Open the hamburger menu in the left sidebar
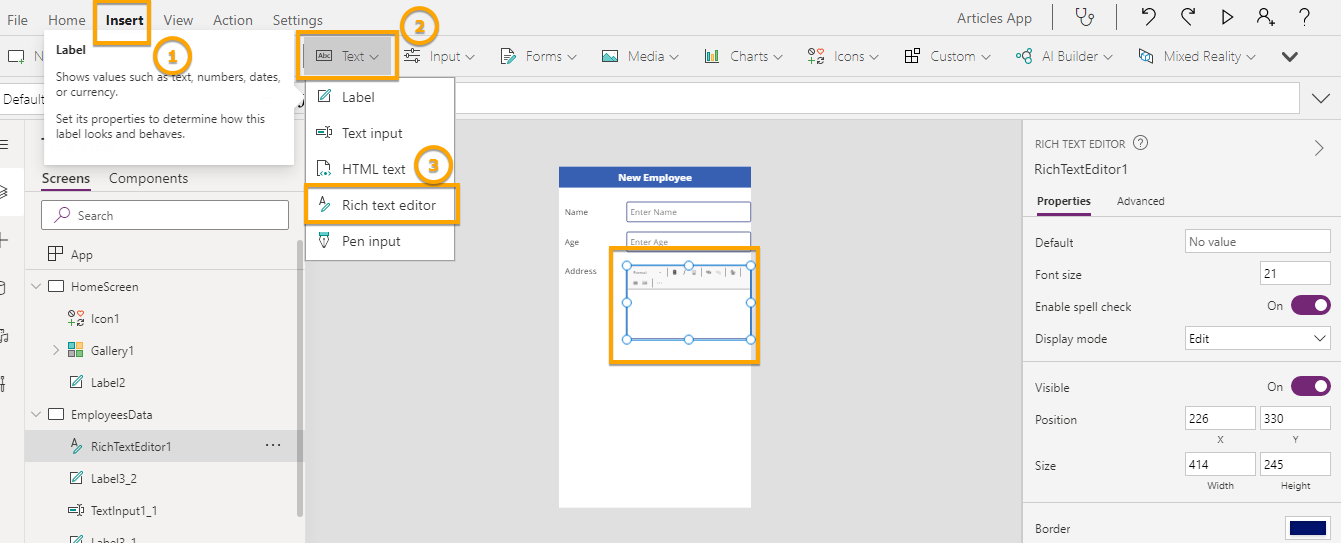Viewport: 1341px width, 543px height. 4,145
